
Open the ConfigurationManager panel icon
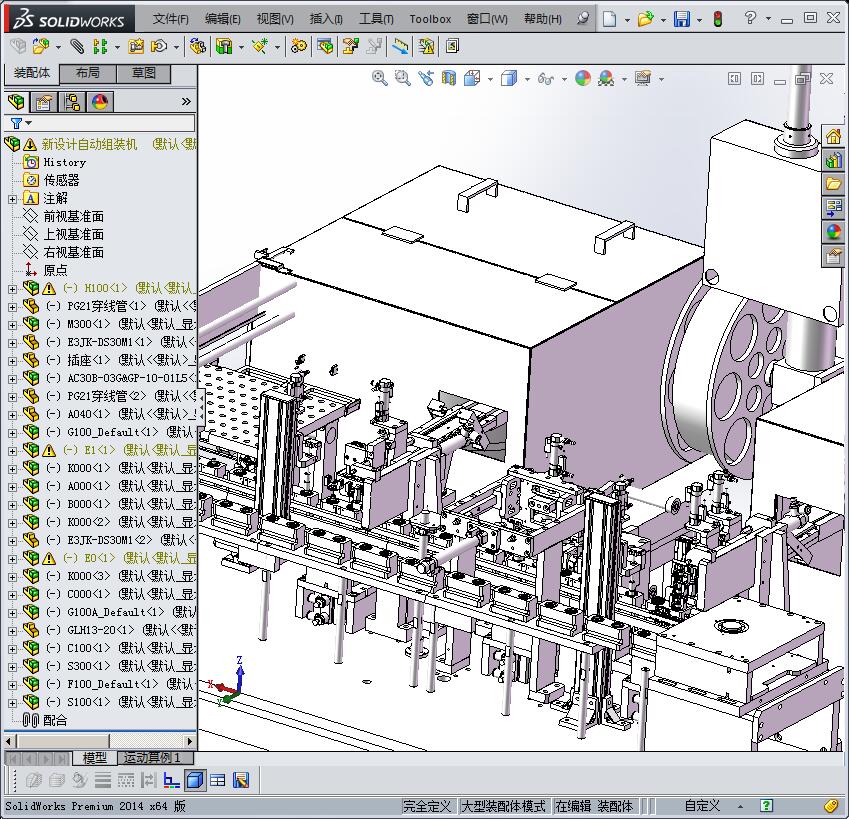(x=72, y=101)
